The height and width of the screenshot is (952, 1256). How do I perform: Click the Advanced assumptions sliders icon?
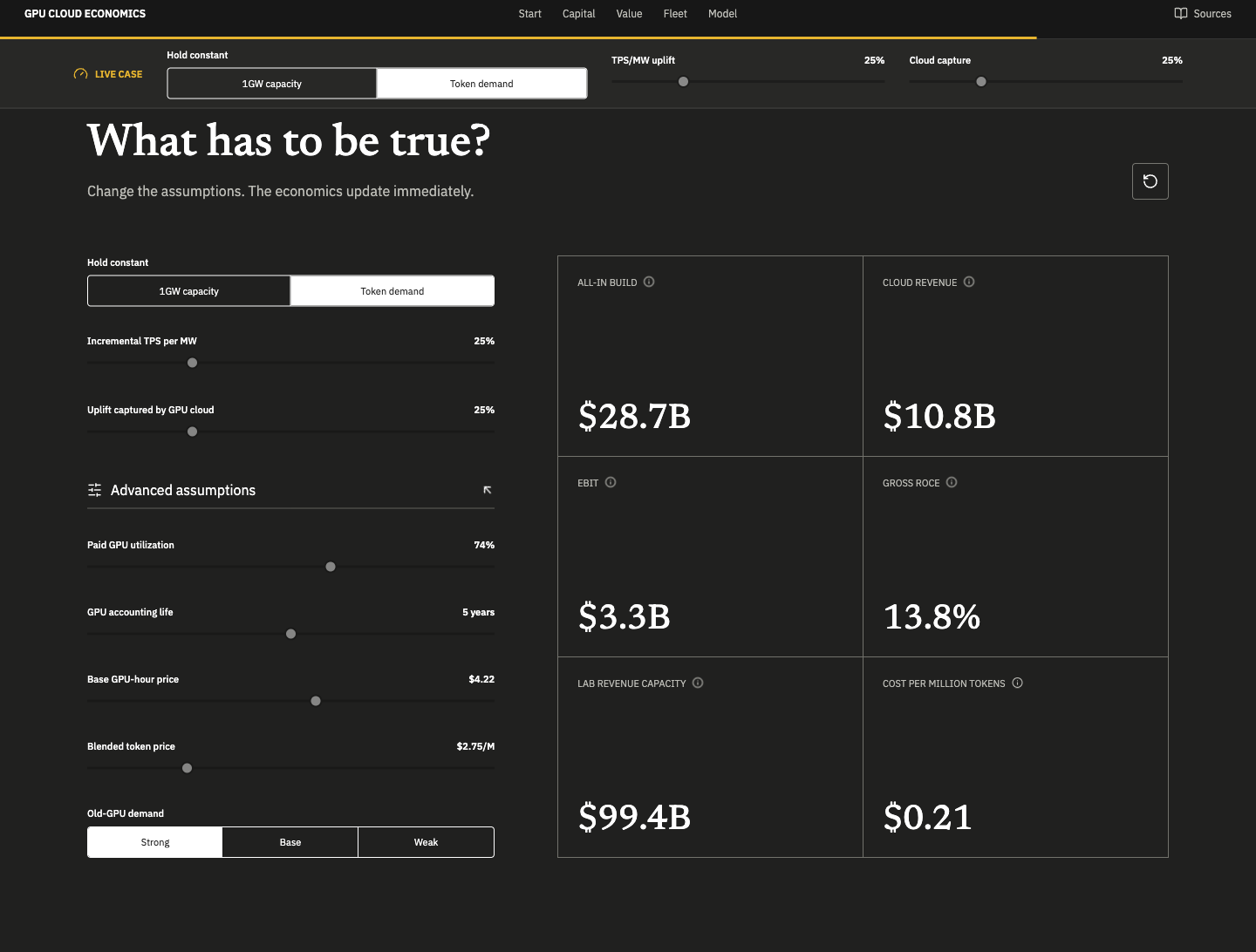coord(94,490)
